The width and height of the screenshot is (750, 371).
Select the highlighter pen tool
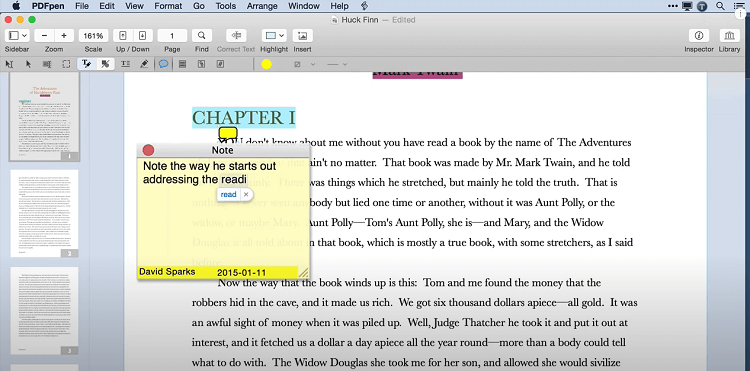[x=144, y=64]
